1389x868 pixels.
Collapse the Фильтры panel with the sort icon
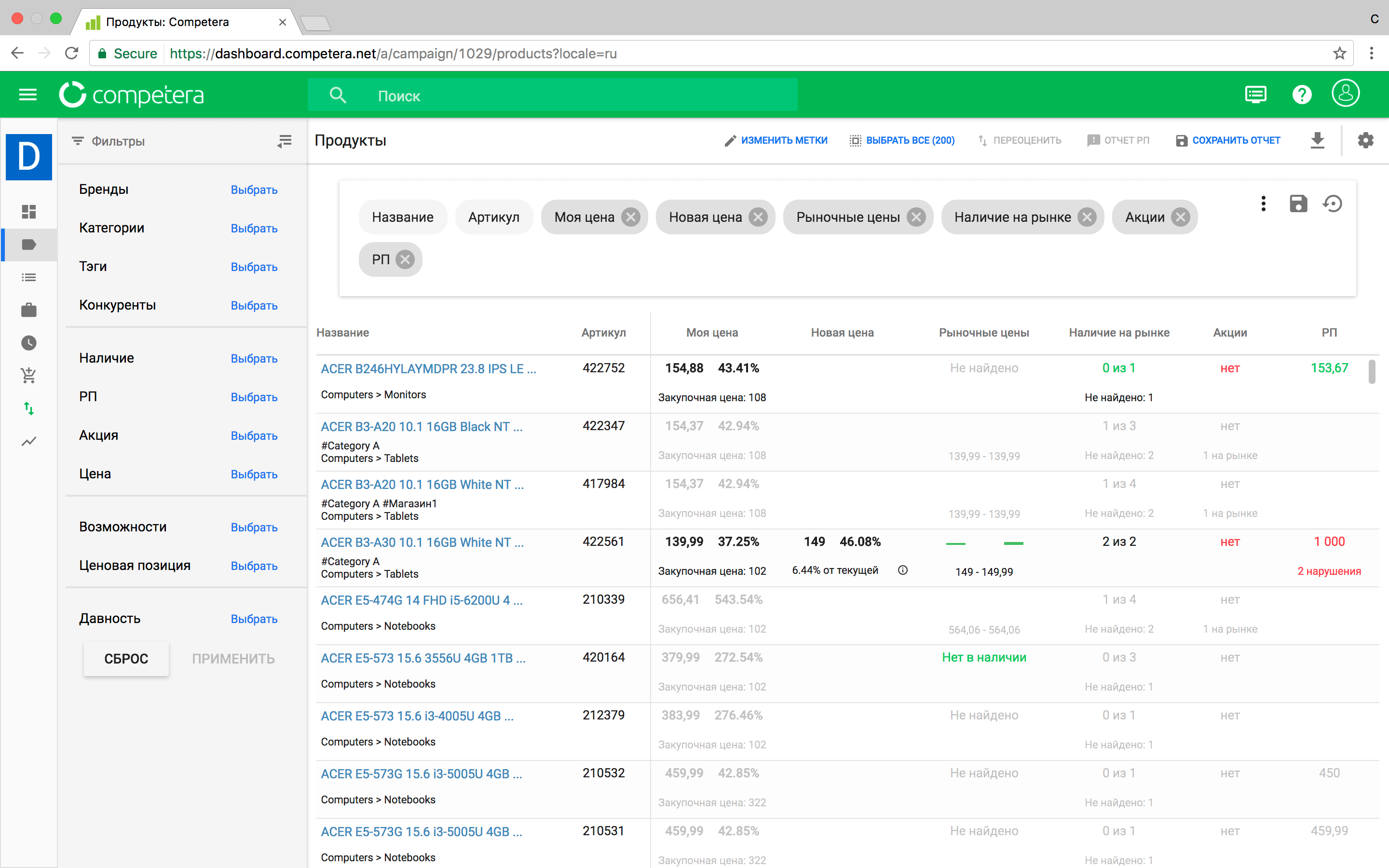point(284,141)
